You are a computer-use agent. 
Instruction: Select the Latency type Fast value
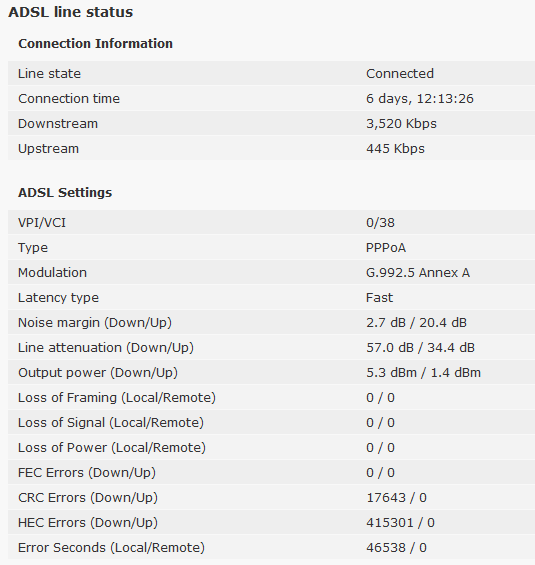click(x=379, y=298)
